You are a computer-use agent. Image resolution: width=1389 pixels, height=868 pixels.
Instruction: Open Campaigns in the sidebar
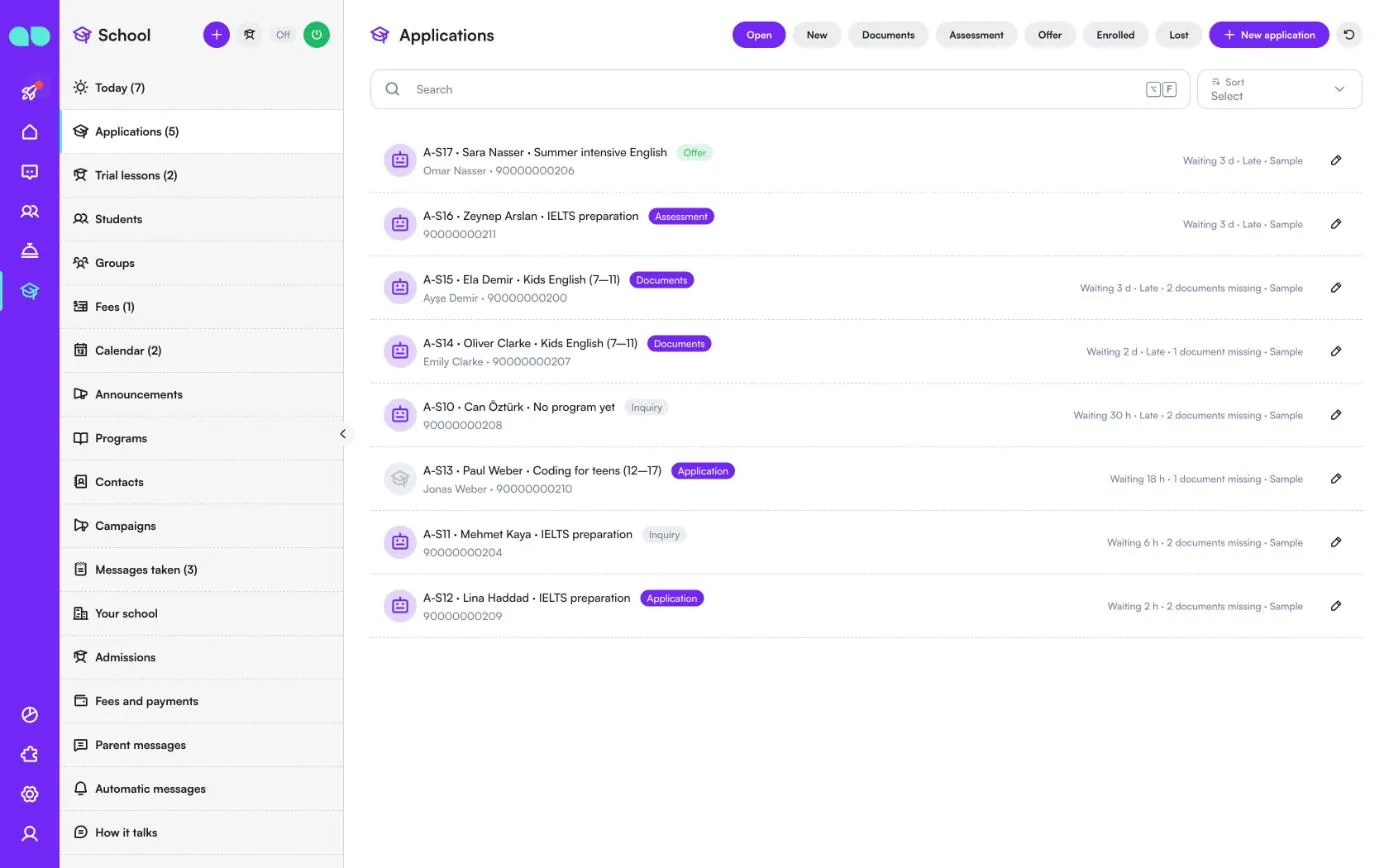tap(202, 526)
